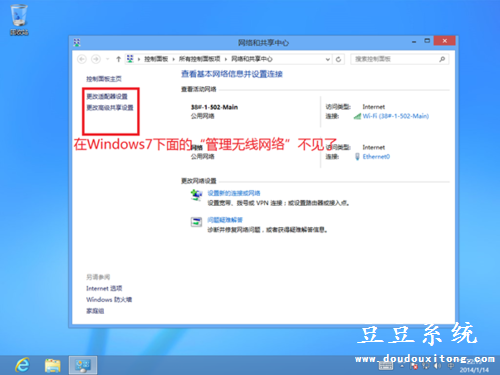500x375 pixels.
Task: Open 家庭组 link
Action: pyautogui.click(x=95, y=311)
